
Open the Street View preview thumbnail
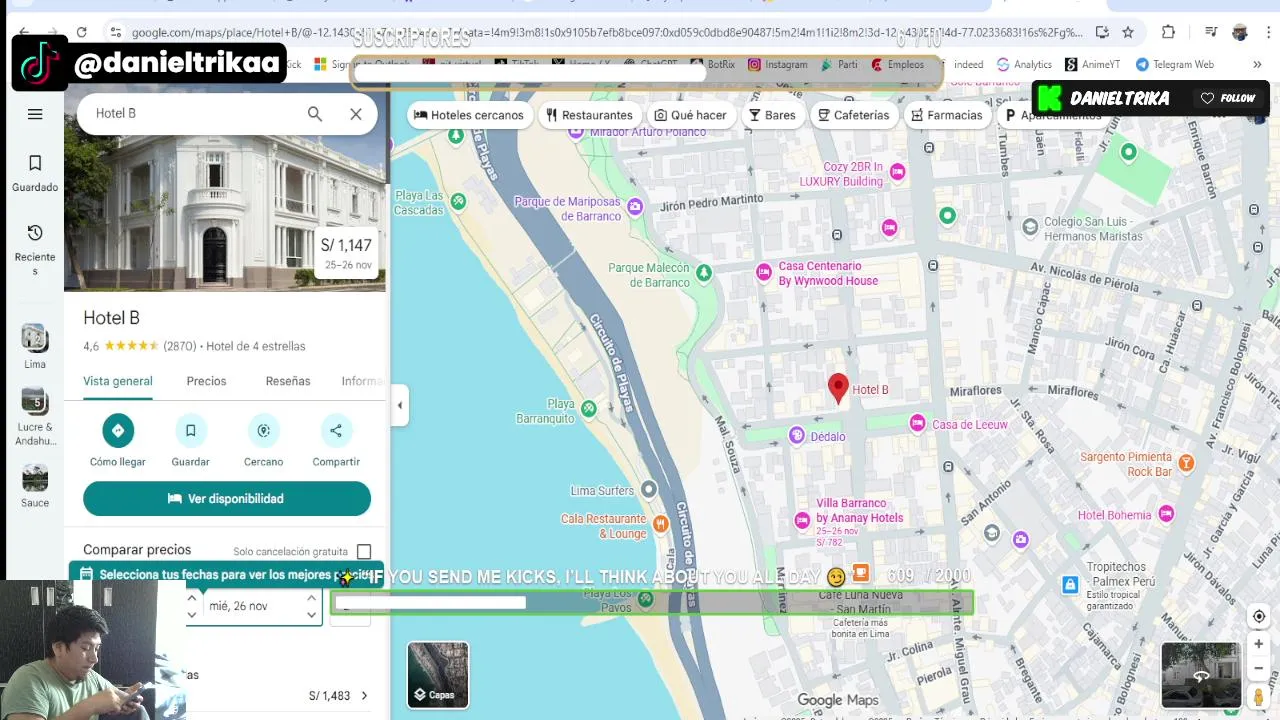click(x=1201, y=675)
